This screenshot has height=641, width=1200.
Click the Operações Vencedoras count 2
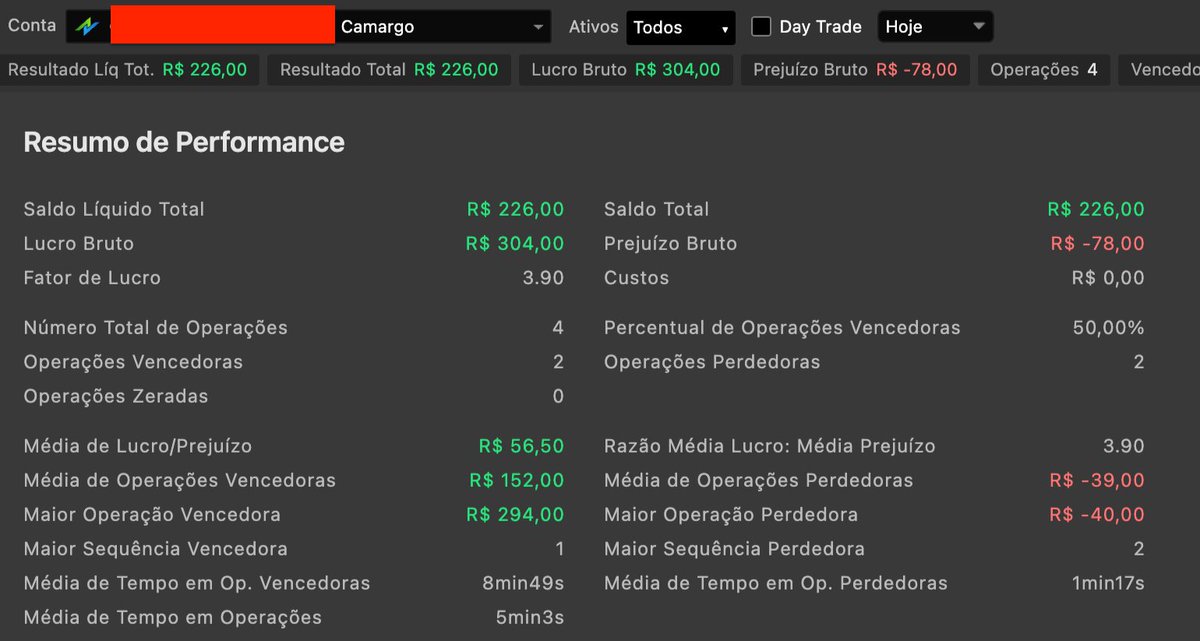(558, 362)
